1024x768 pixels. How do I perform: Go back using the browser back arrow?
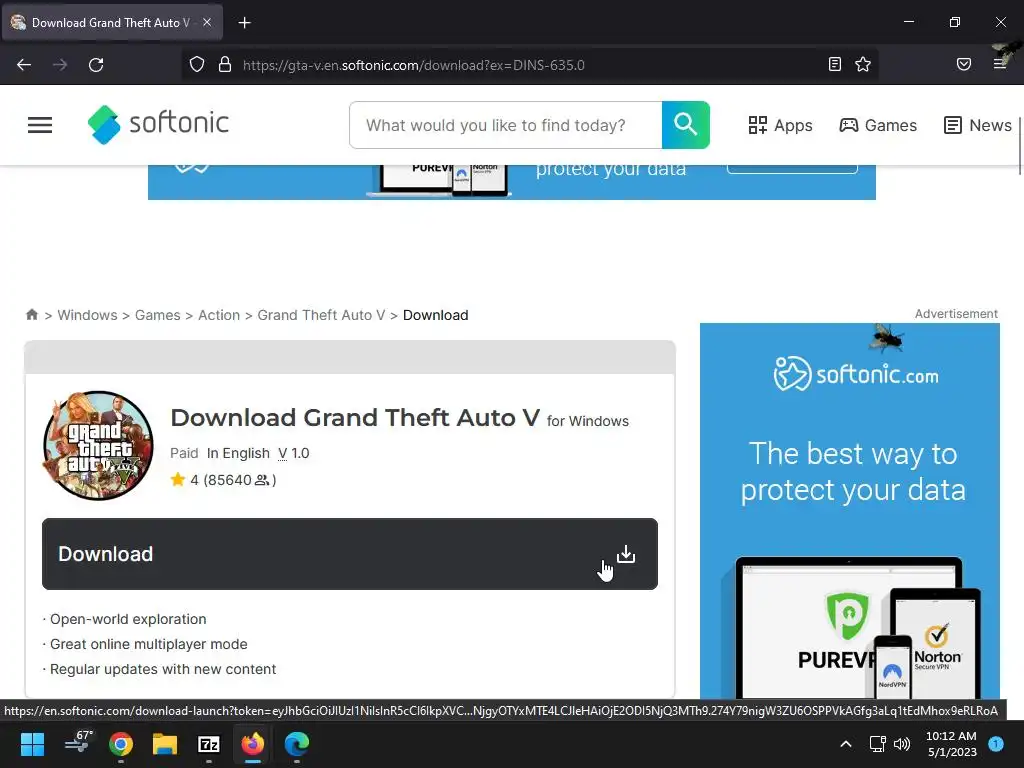(x=24, y=65)
